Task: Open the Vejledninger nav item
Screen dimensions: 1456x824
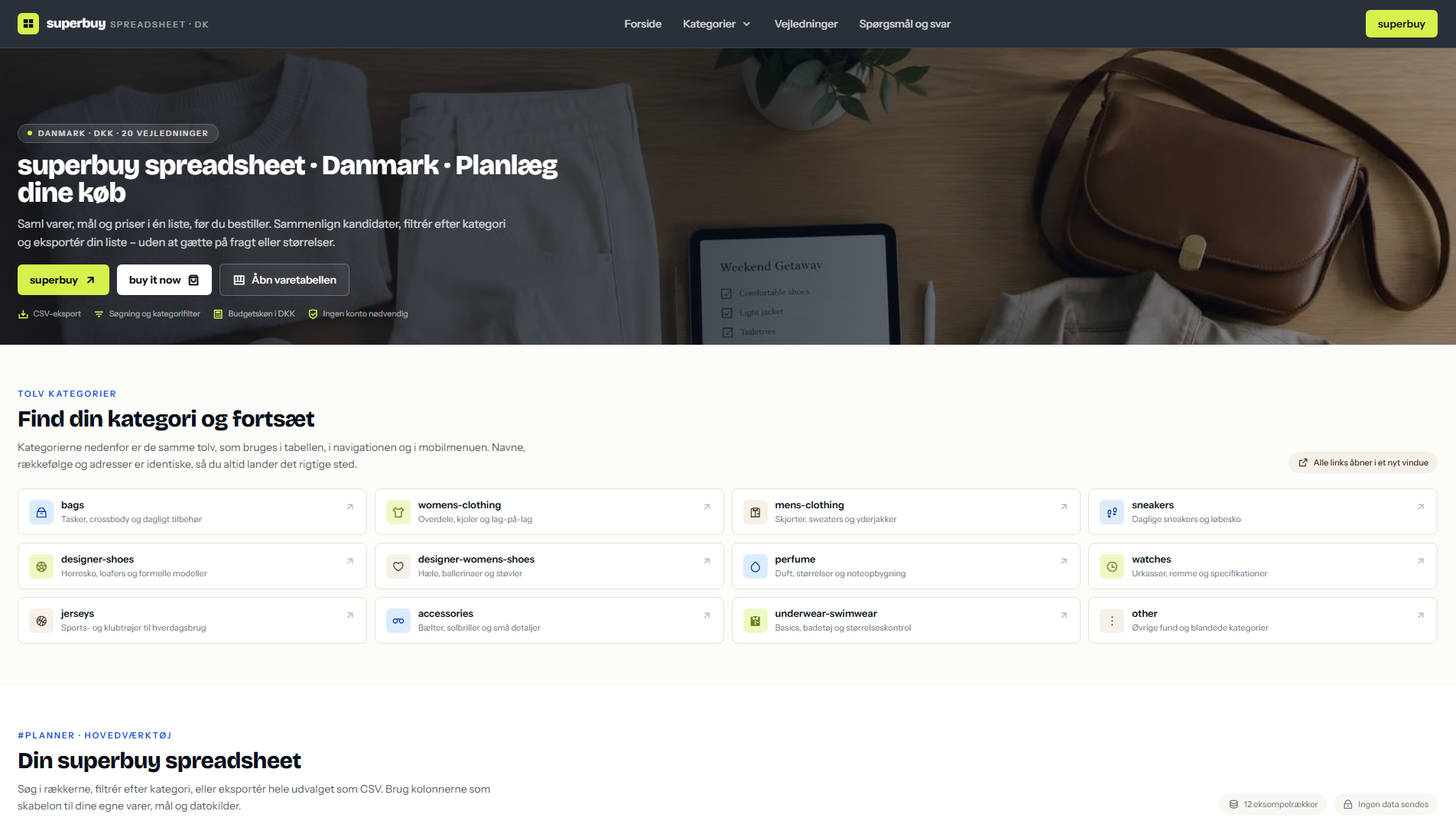Action: (x=806, y=24)
